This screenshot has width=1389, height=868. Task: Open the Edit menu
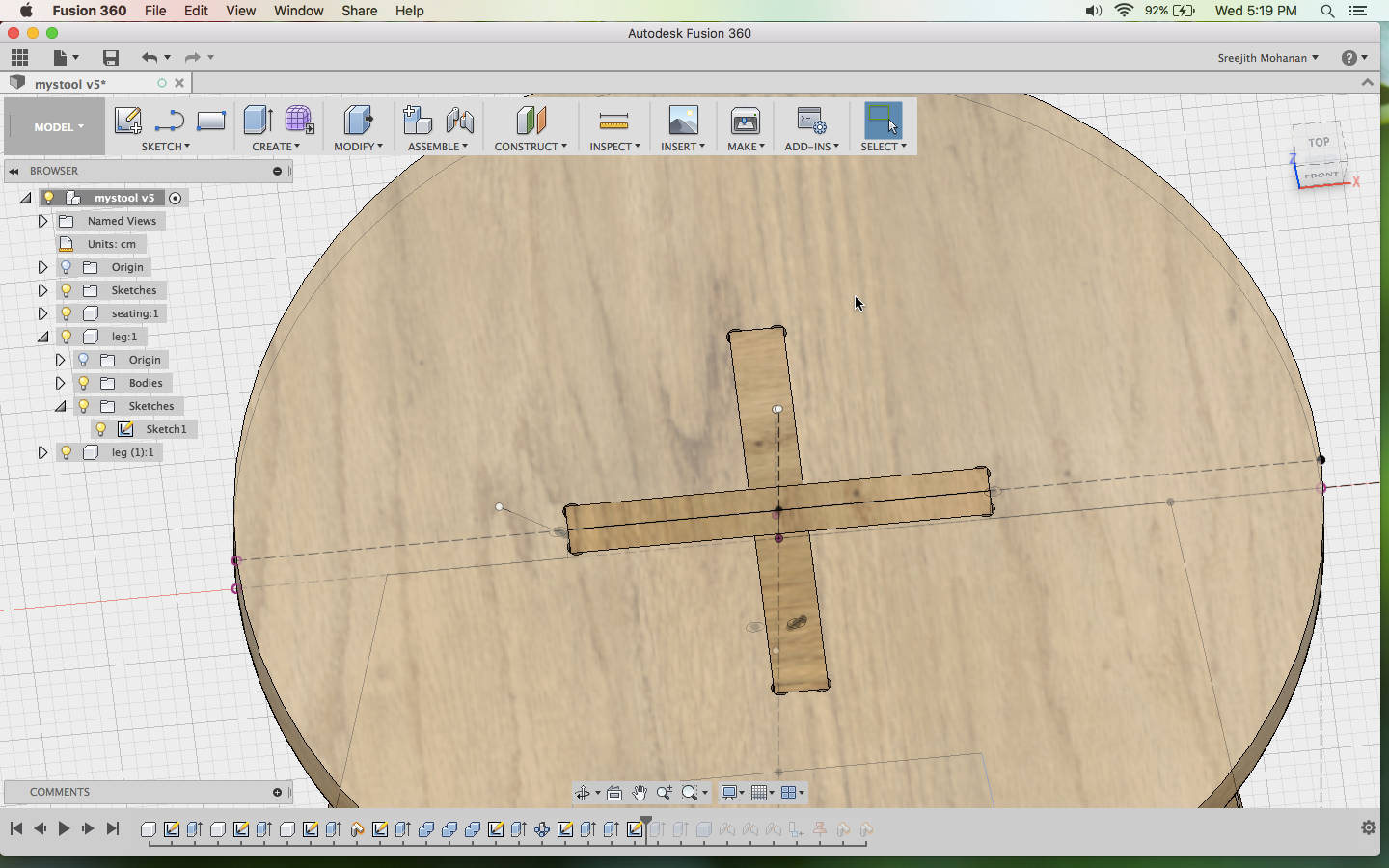(x=196, y=11)
